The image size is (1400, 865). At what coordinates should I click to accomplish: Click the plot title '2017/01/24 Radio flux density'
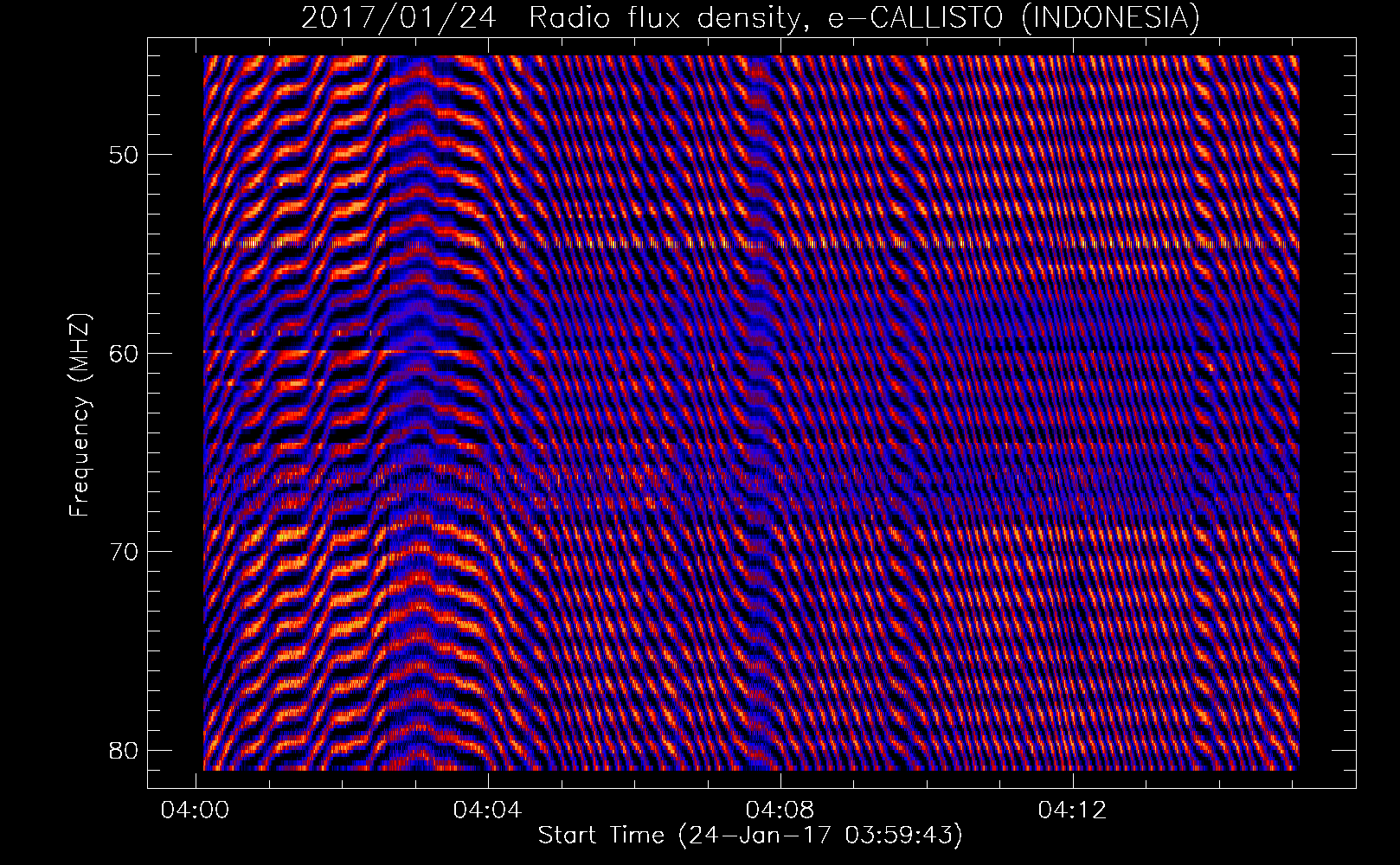(x=750, y=17)
